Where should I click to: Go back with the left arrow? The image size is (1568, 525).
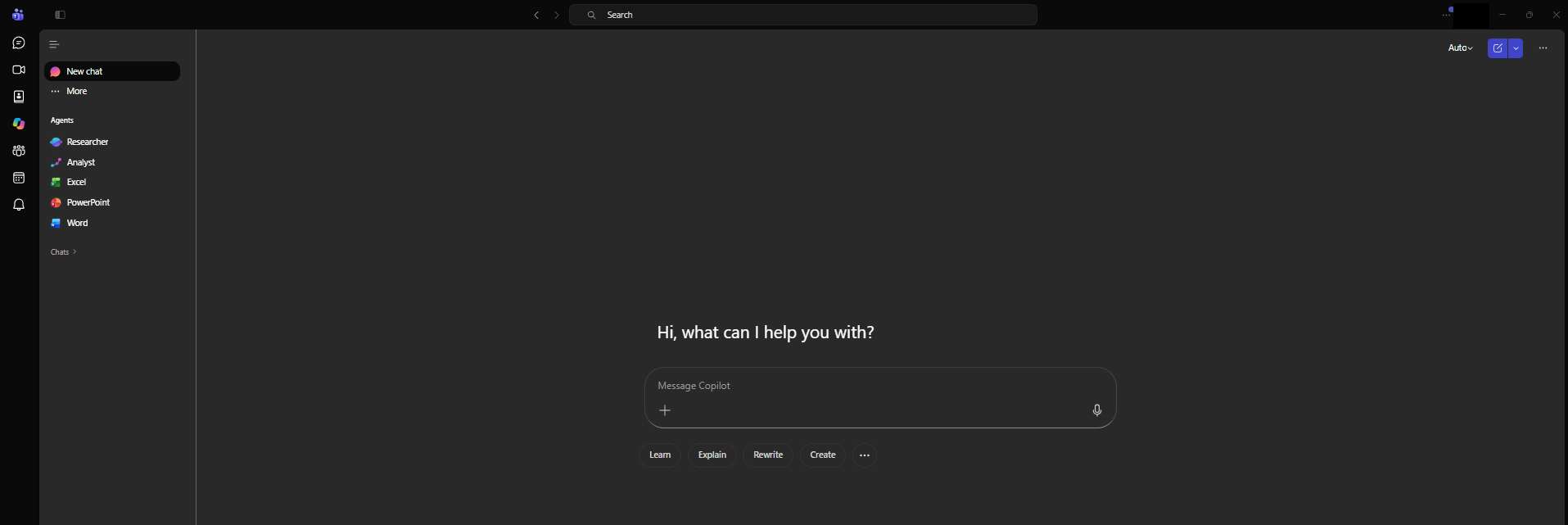click(536, 15)
